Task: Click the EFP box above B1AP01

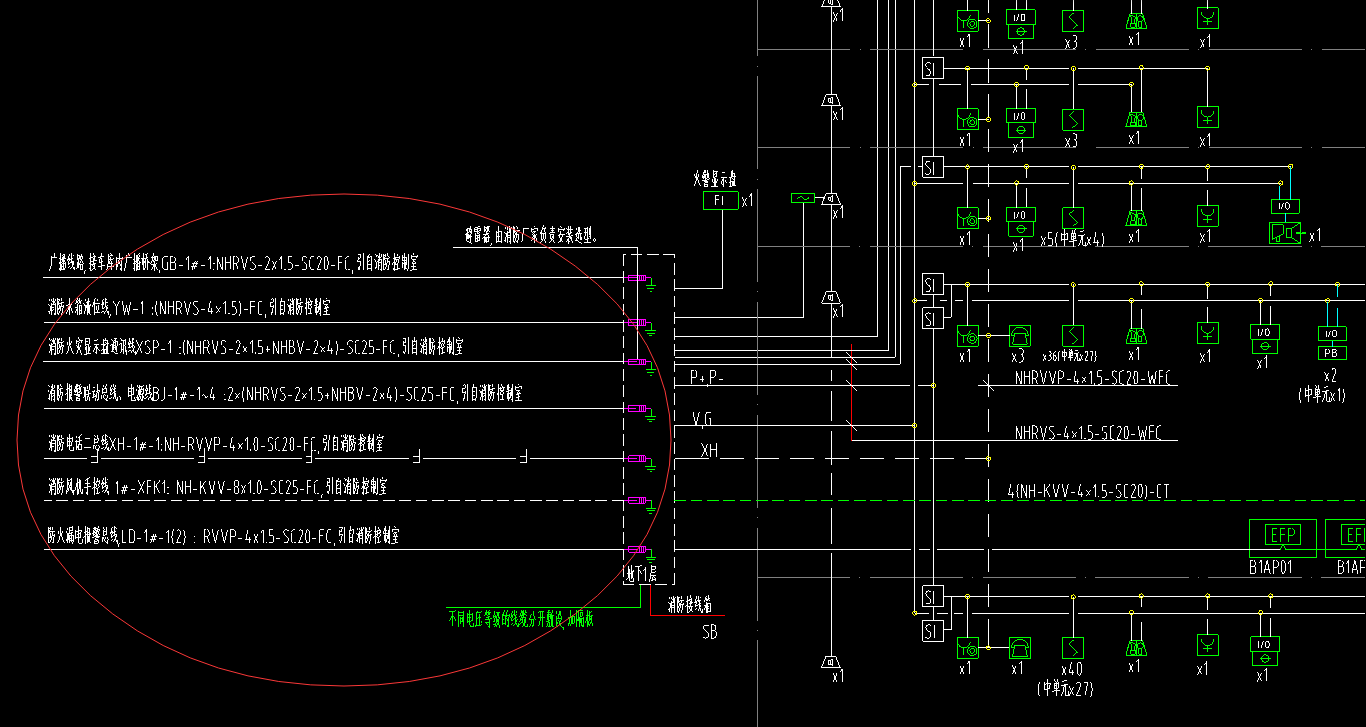Action: click(1283, 535)
